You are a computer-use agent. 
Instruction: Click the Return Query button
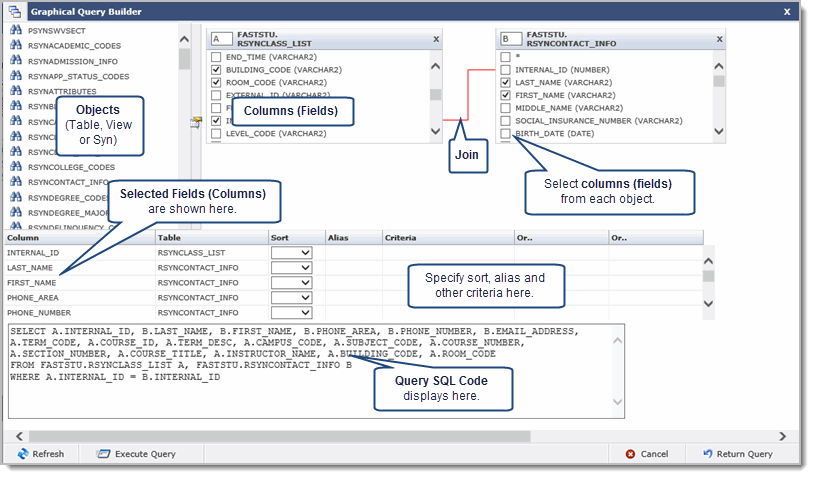pos(738,454)
